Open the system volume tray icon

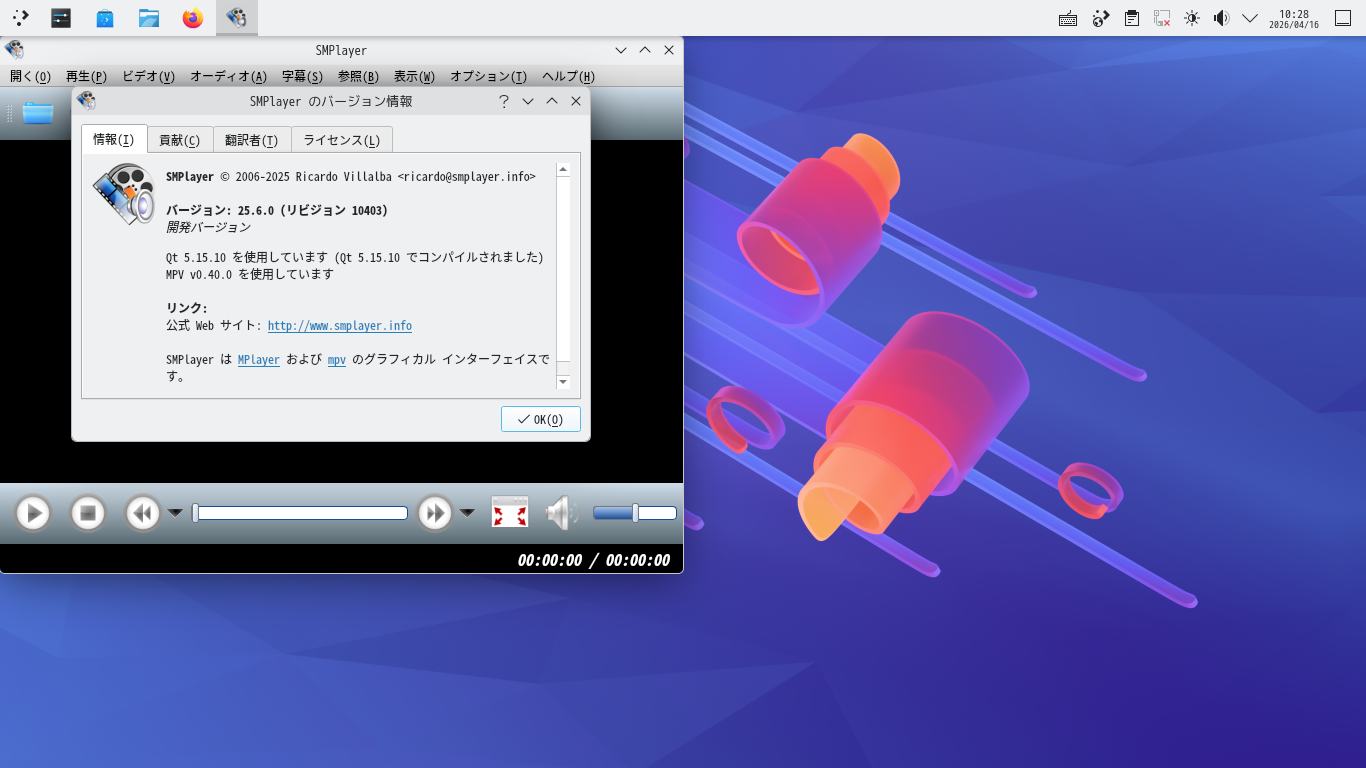point(1221,18)
